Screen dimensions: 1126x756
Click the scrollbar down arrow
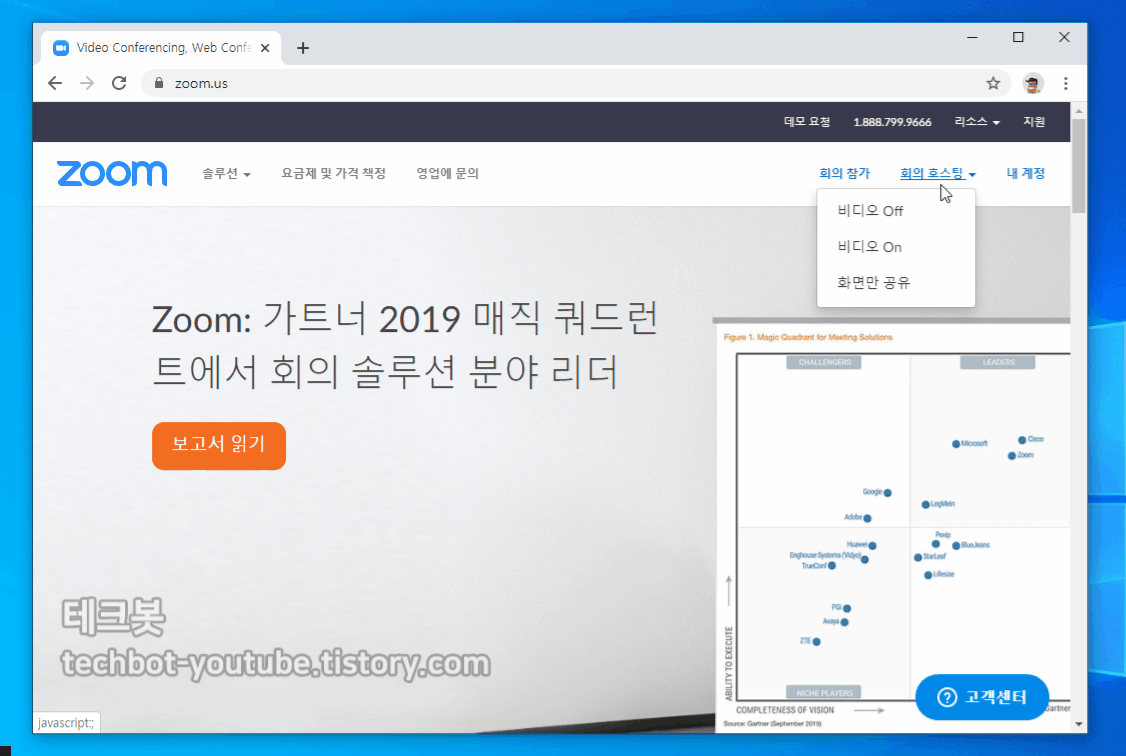pyautogui.click(x=1079, y=724)
